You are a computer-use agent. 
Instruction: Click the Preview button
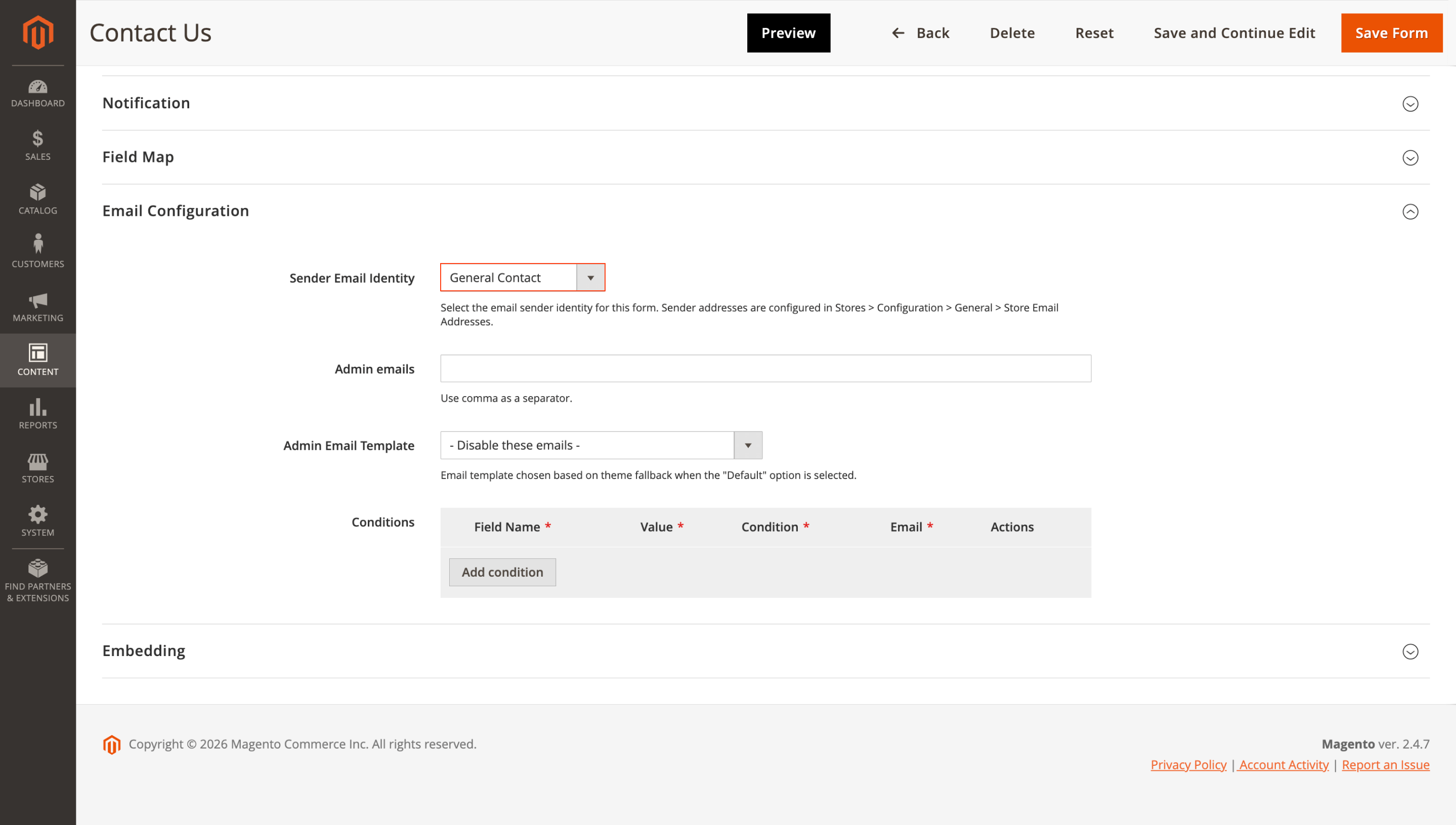(788, 33)
